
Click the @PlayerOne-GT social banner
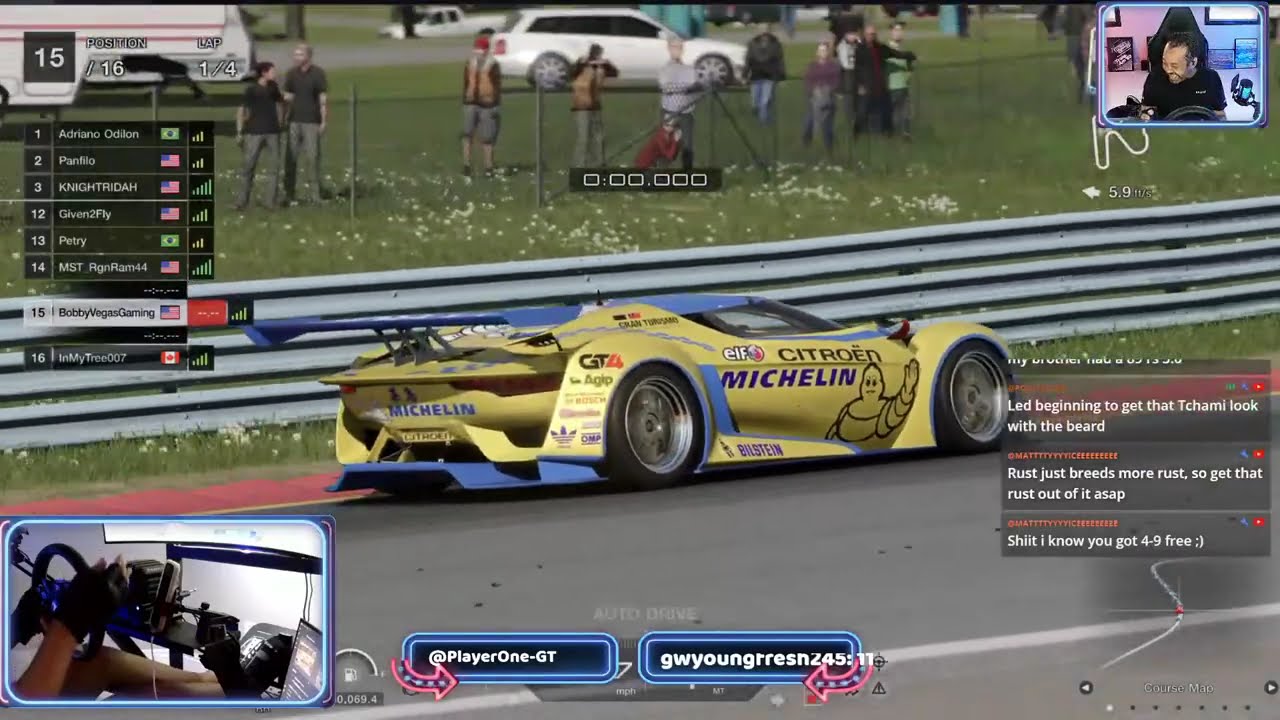(x=510, y=658)
